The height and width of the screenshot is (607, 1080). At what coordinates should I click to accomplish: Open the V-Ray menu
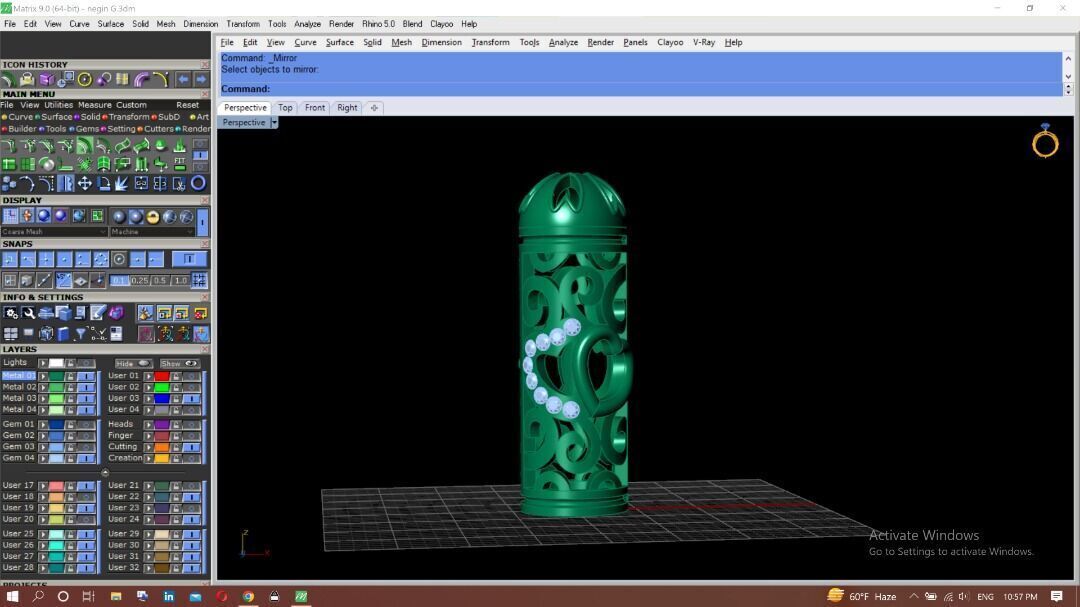tap(703, 42)
